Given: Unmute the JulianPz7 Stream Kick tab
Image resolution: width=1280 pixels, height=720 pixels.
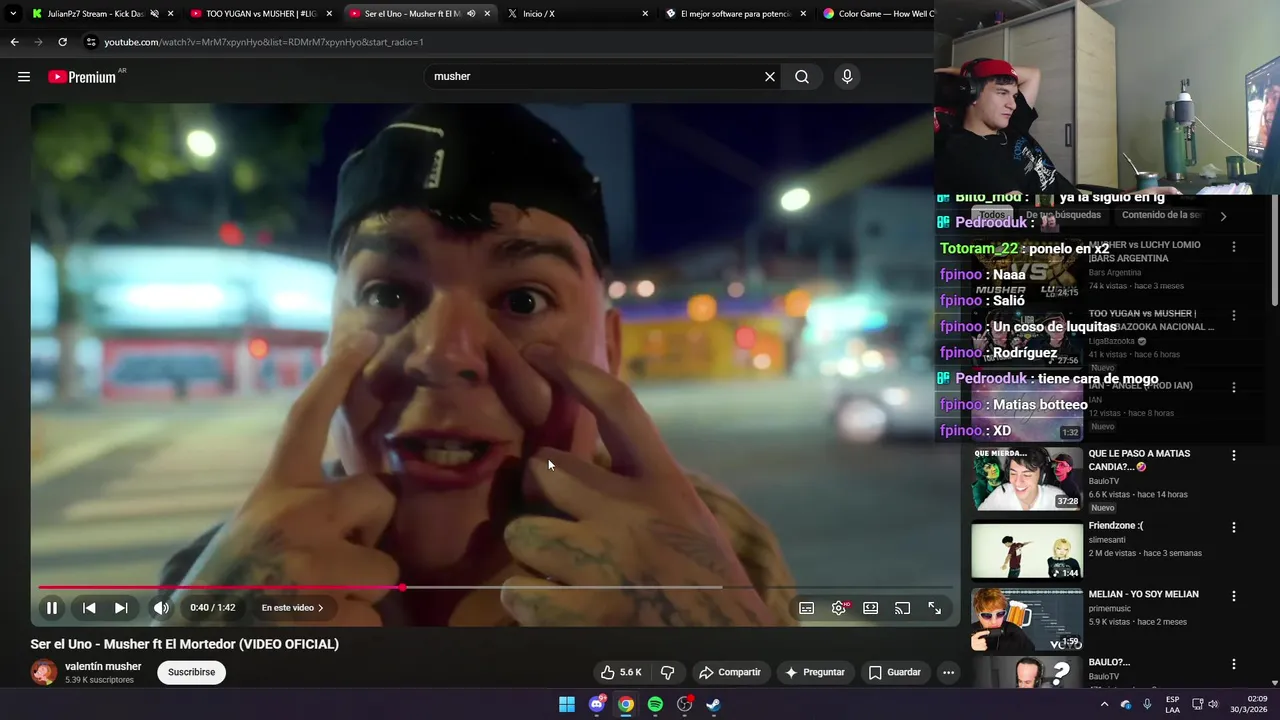Looking at the screenshot, I should [154, 14].
